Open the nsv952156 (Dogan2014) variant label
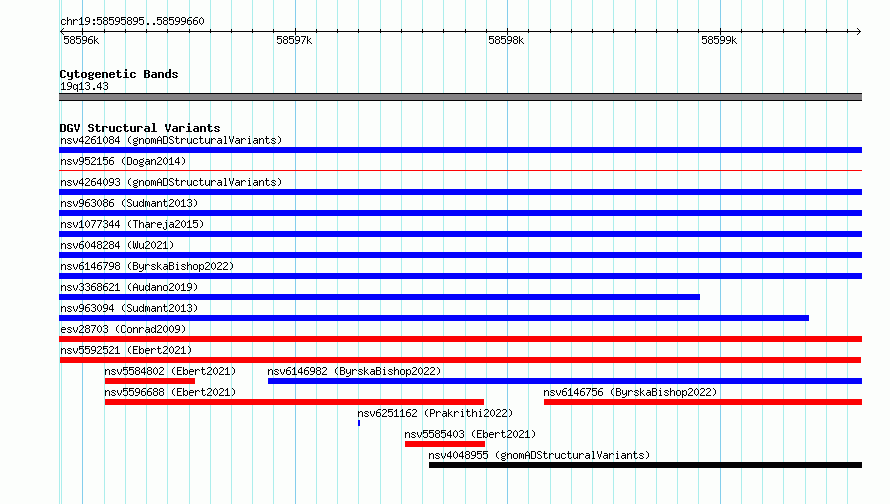The width and height of the screenshot is (890, 504). (x=123, y=161)
